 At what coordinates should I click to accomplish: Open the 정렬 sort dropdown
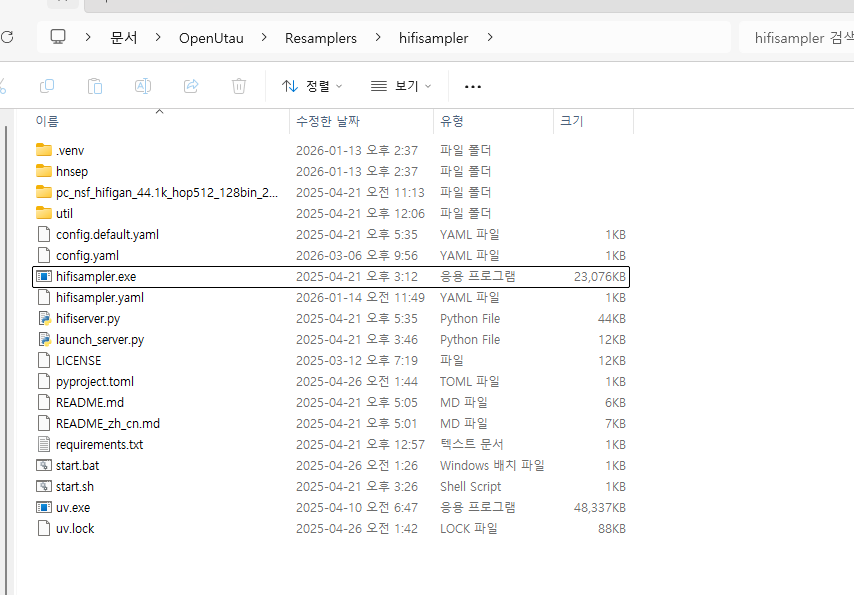312,86
